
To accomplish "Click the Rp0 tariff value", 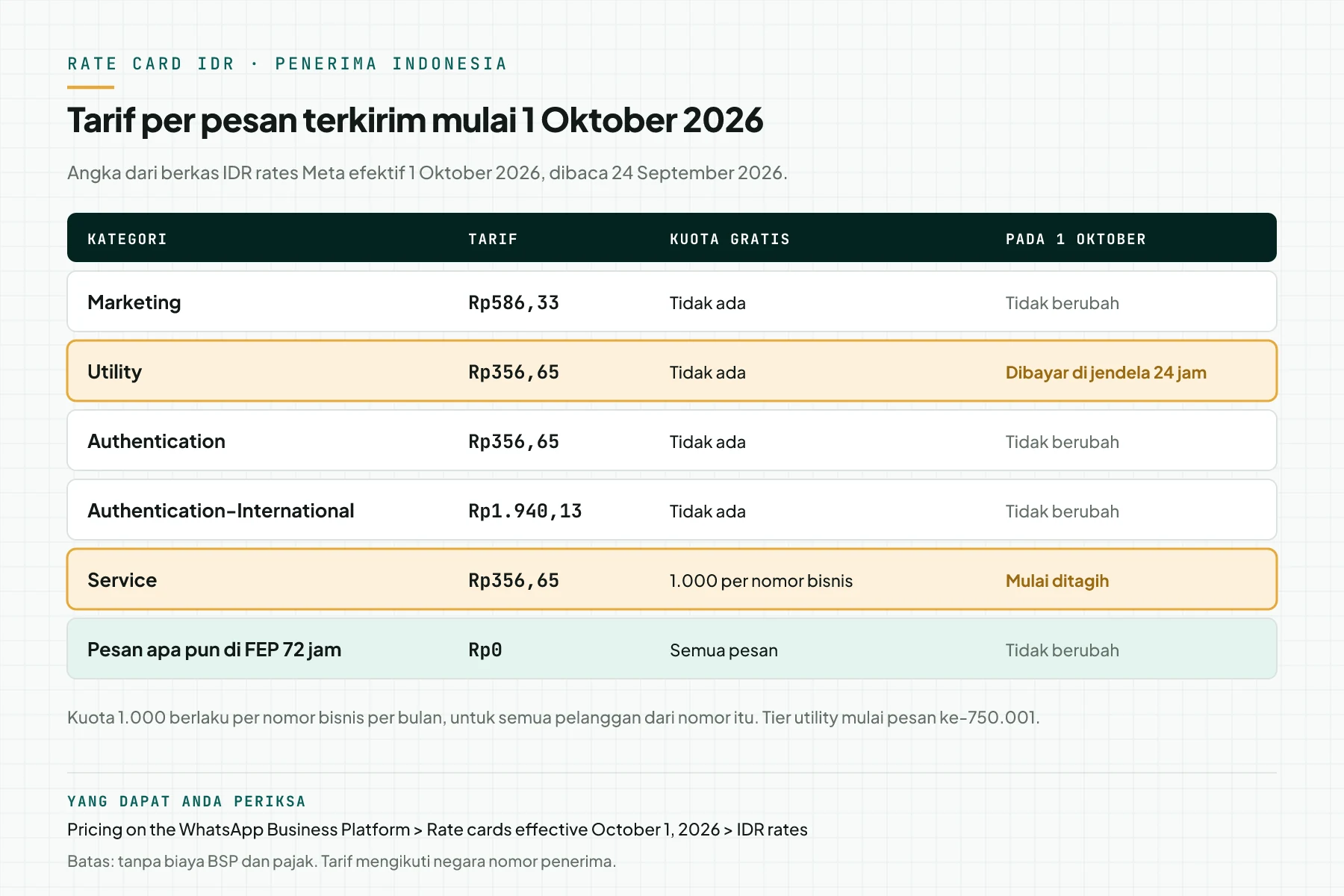I will [485, 650].
